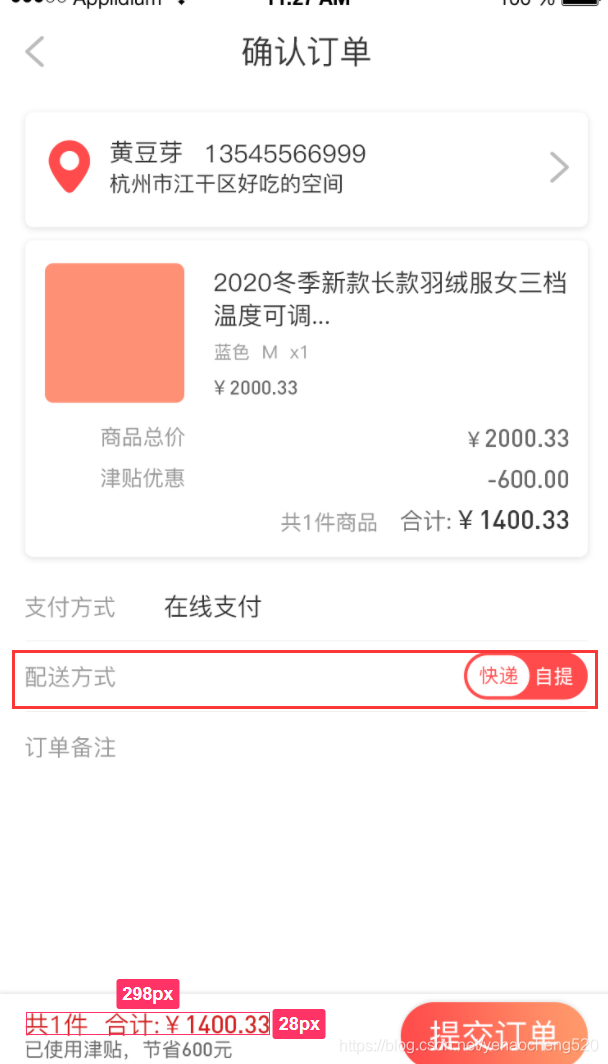
Task: Click the red location pin icon
Action: [69, 166]
